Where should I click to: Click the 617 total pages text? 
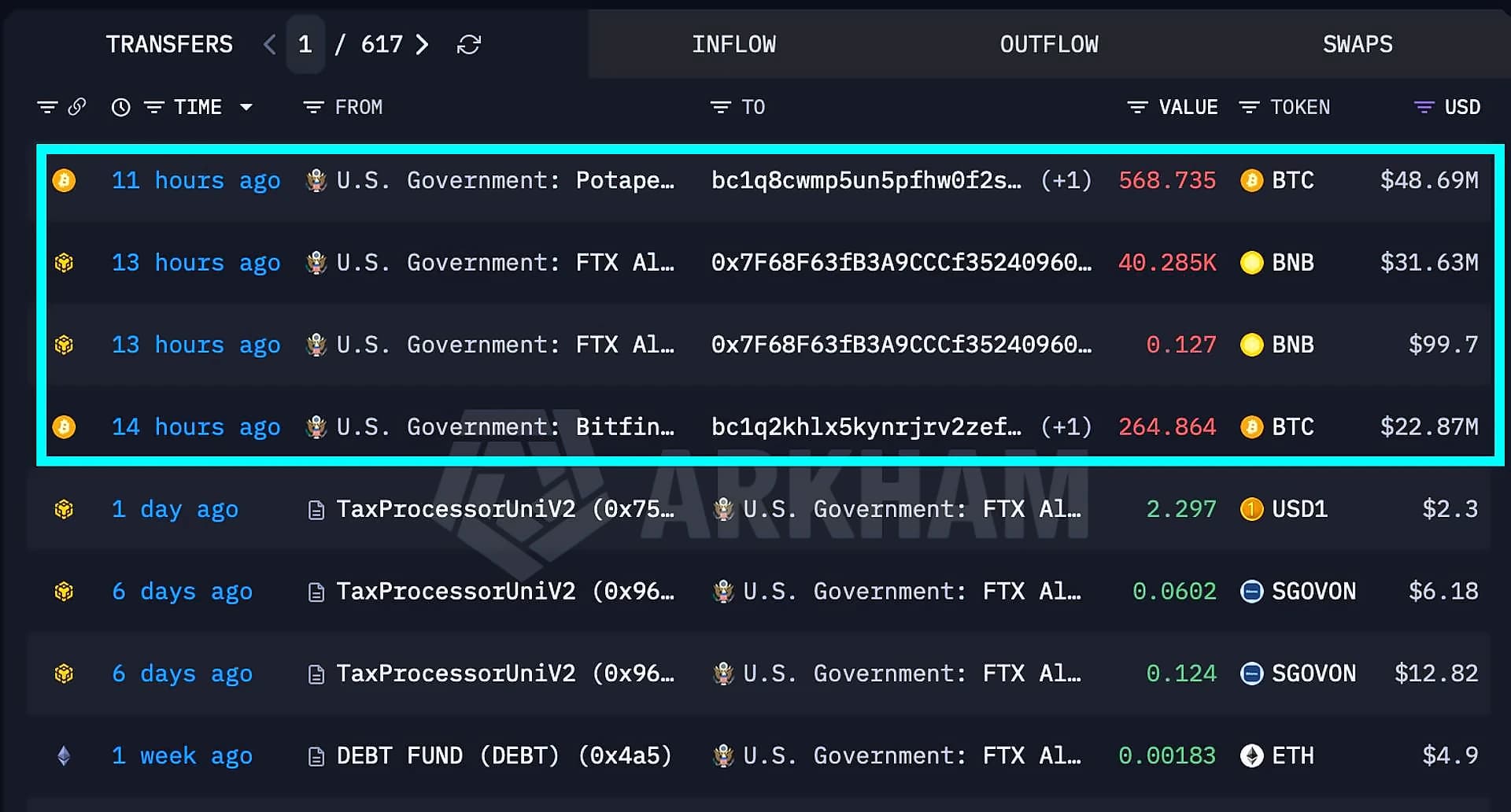tap(382, 45)
